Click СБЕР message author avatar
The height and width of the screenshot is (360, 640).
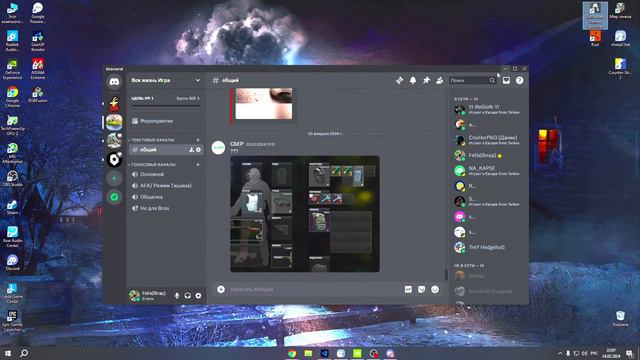pyautogui.click(x=218, y=148)
